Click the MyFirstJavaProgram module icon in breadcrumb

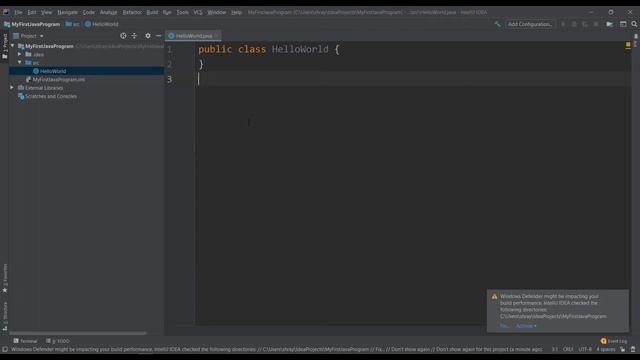(7, 24)
